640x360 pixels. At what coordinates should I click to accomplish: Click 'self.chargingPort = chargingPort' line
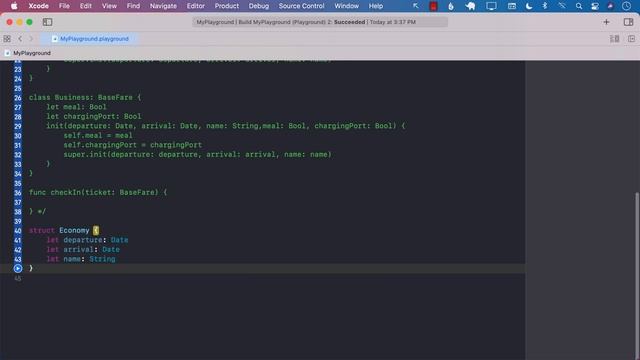click(x=132, y=145)
